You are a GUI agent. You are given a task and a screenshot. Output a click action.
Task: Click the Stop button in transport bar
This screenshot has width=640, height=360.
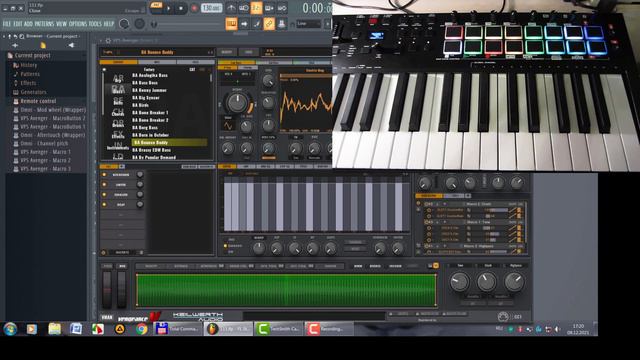point(181,8)
